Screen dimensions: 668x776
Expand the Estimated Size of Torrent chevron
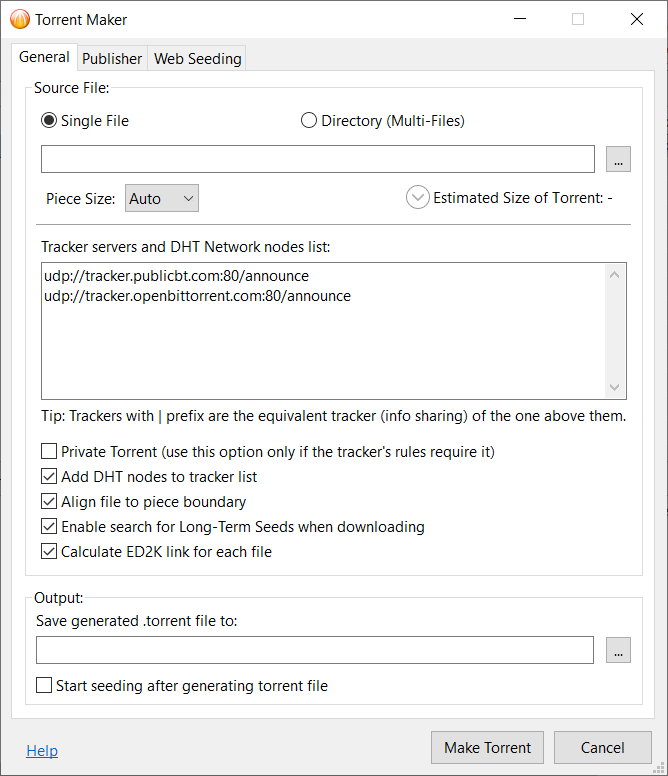(x=417, y=198)
